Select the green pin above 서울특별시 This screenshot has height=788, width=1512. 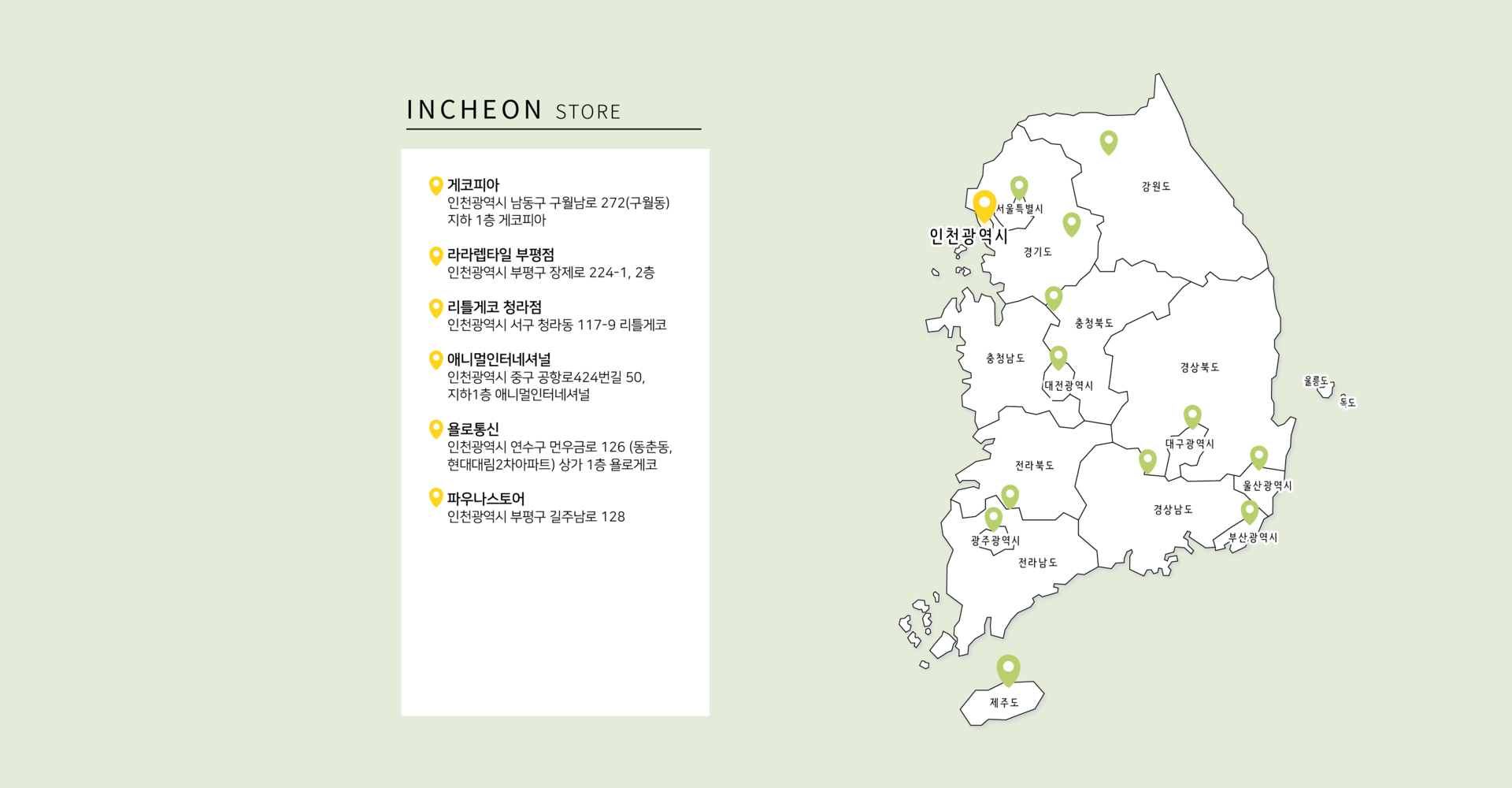pos(1019,188)
